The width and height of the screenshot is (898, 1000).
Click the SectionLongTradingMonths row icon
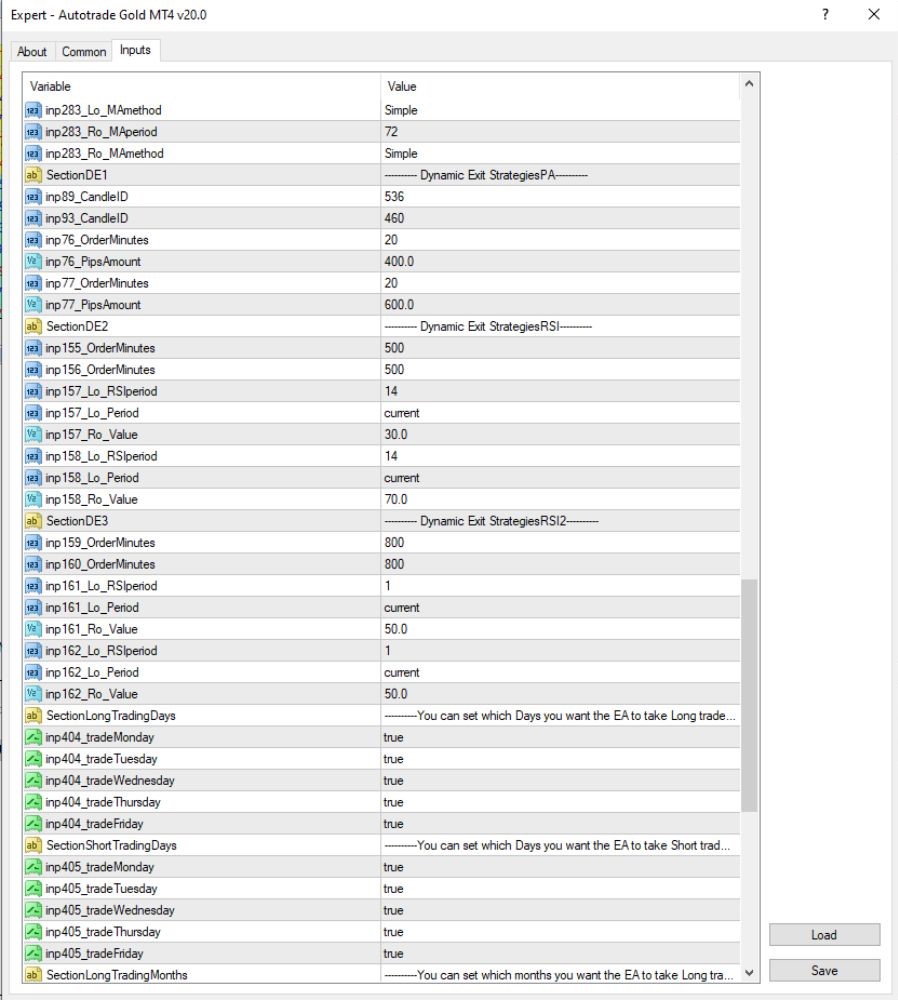point(33,975)
